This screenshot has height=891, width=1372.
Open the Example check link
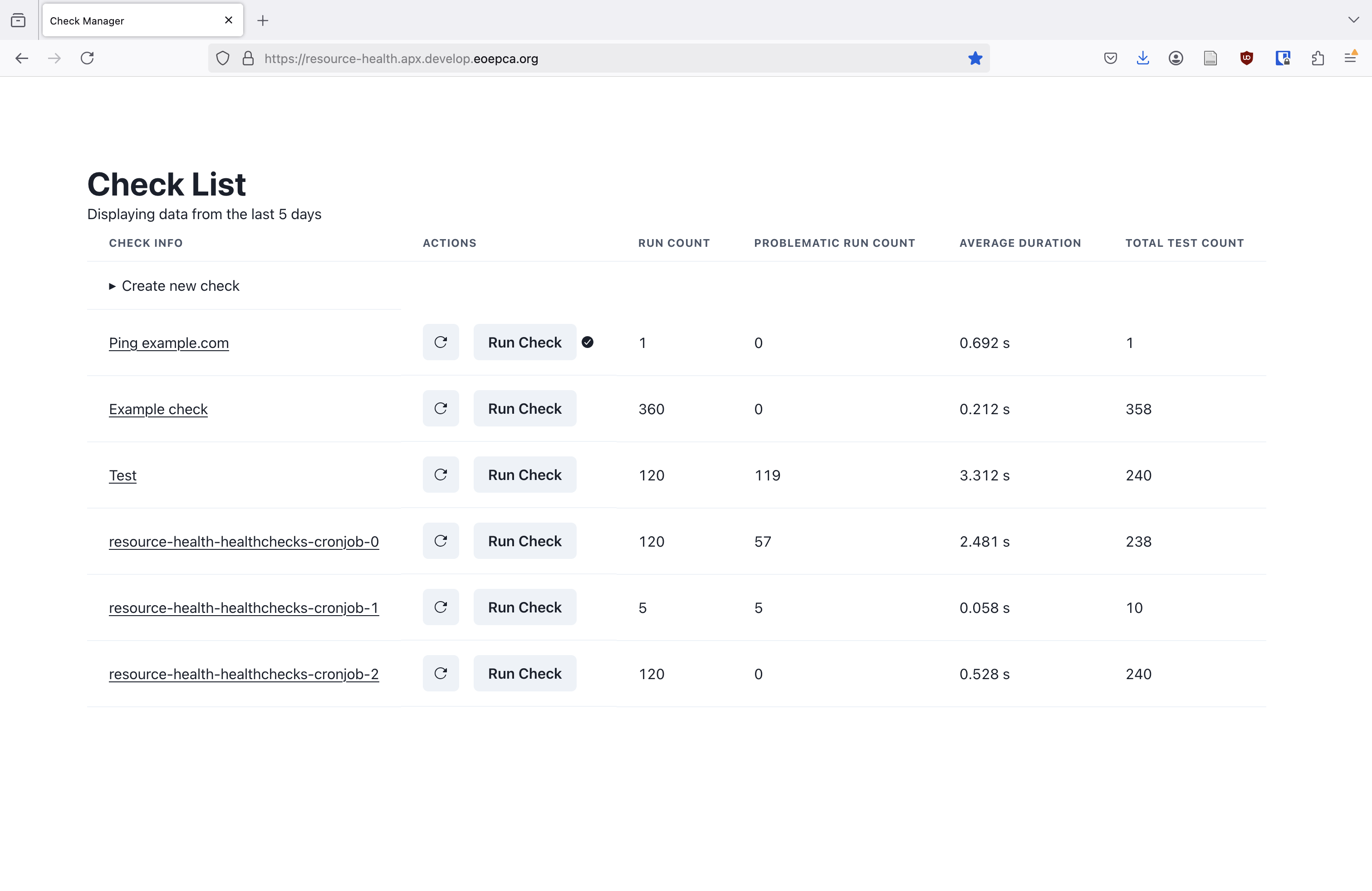click(158, 409)
